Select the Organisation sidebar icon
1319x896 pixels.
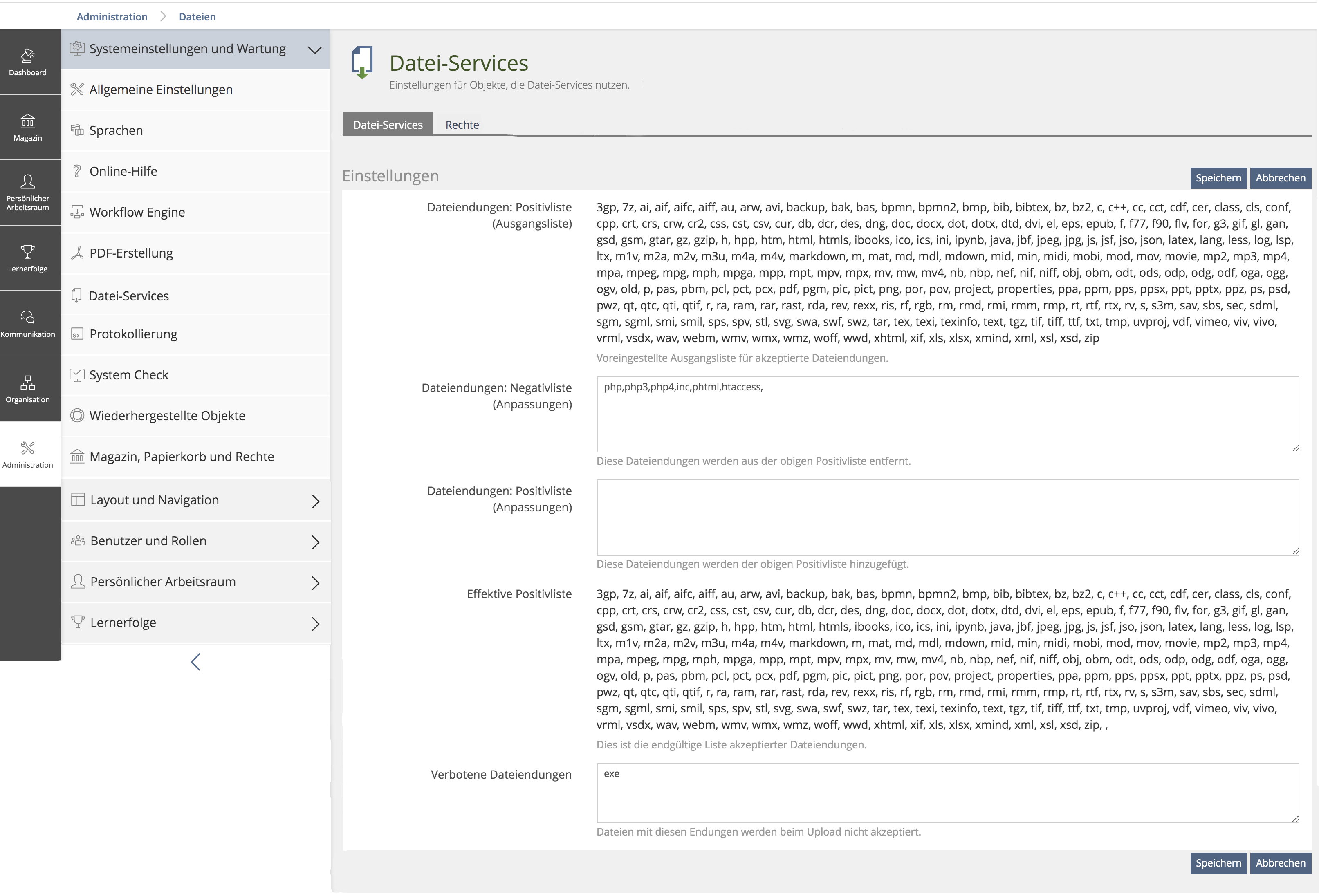tap(28, 389)
